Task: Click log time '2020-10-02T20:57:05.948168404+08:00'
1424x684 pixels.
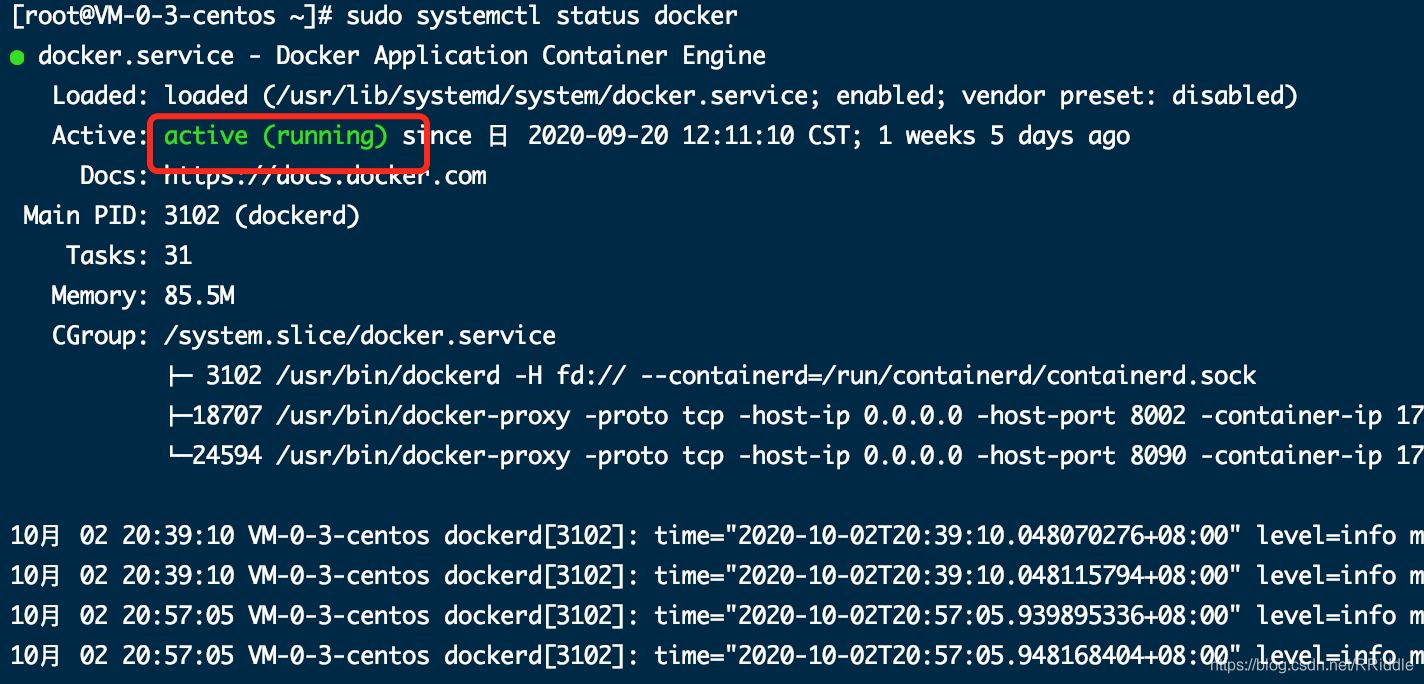Action: 983,656
